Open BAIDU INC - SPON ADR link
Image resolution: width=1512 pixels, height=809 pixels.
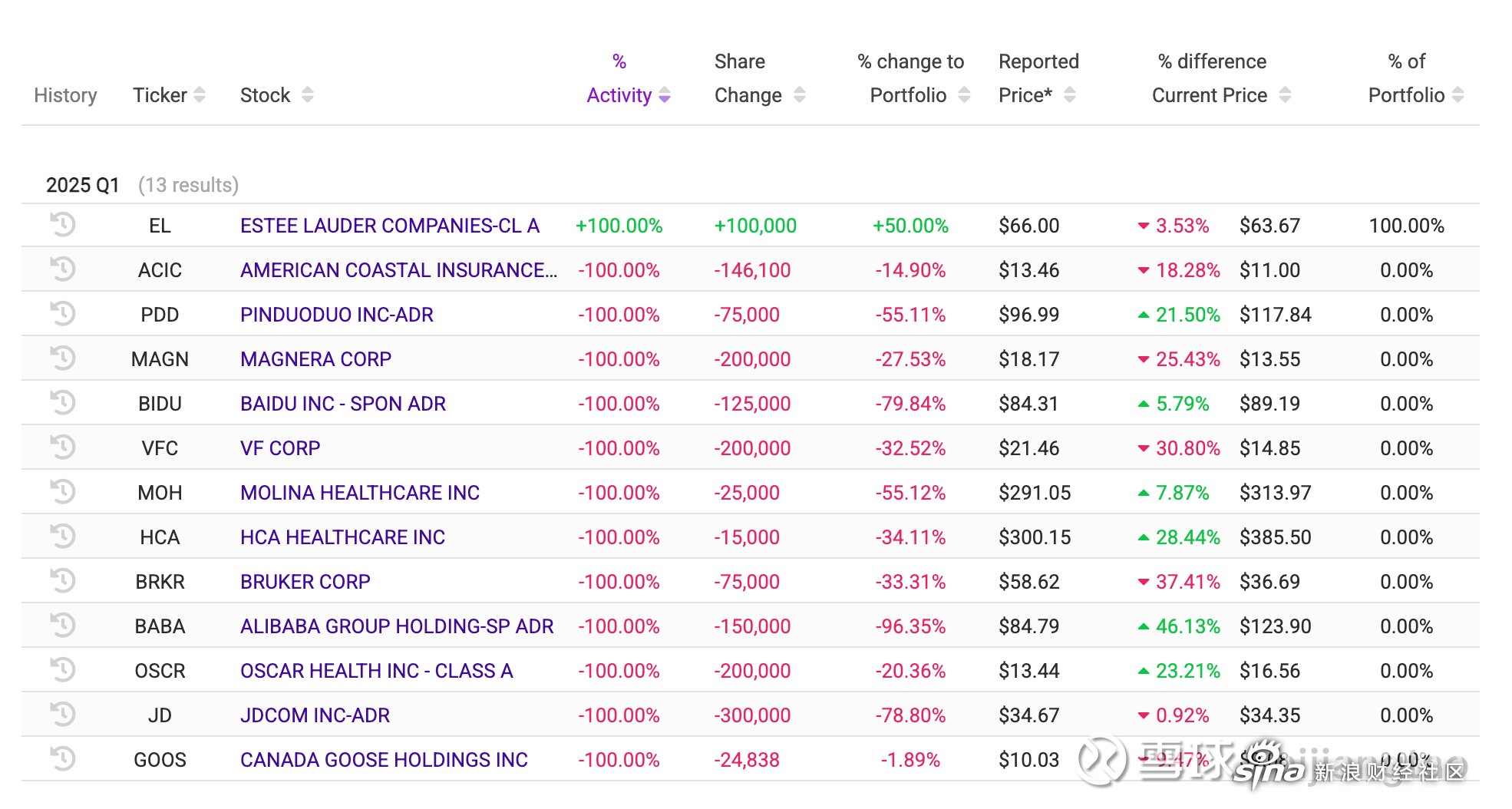(x=343, y=404)
